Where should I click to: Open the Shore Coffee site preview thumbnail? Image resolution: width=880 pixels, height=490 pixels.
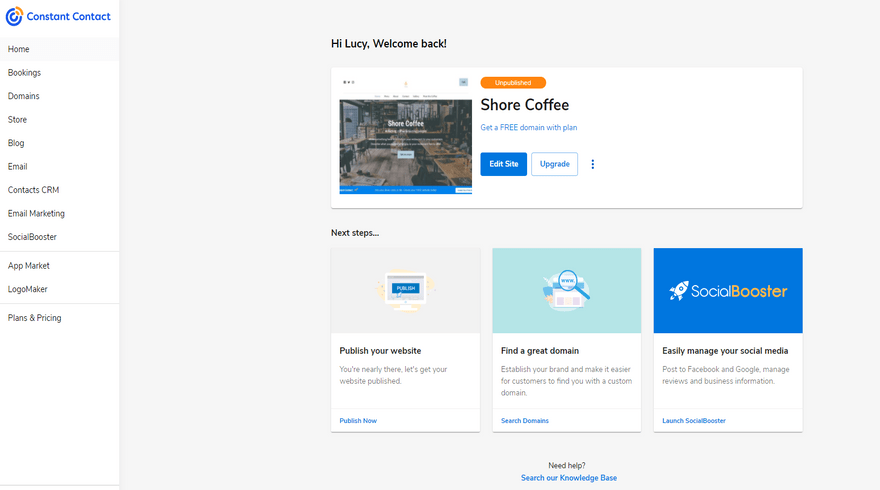coord(405,136)
